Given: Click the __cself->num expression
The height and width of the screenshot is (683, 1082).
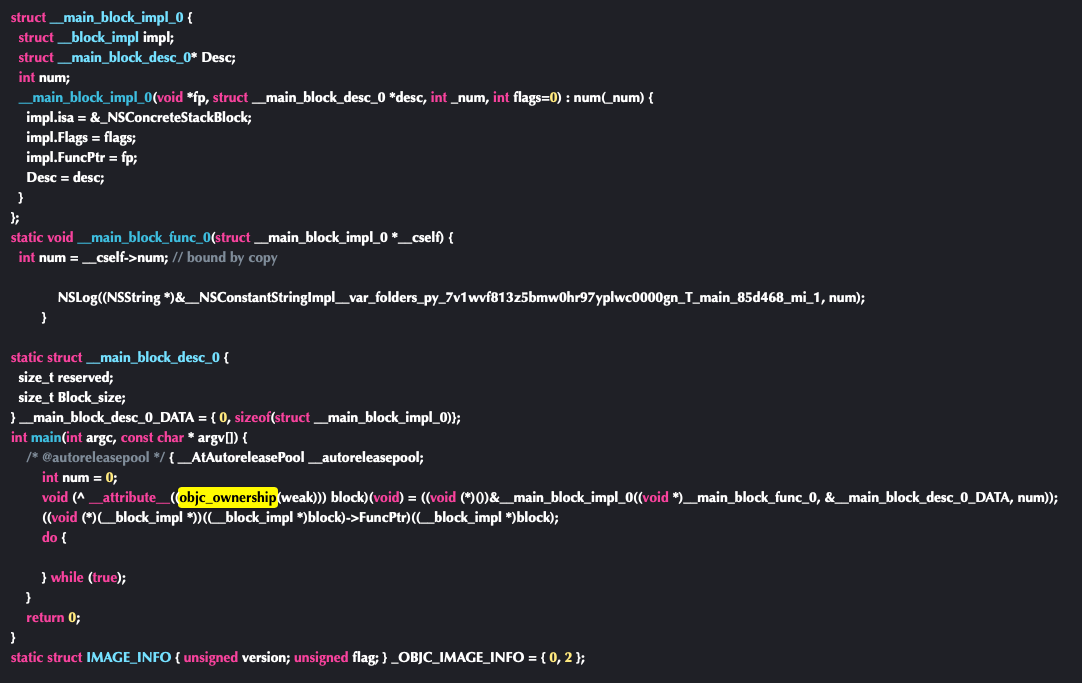Looking at the screenshot, I should pyautogui.click(x=124, y=257).
